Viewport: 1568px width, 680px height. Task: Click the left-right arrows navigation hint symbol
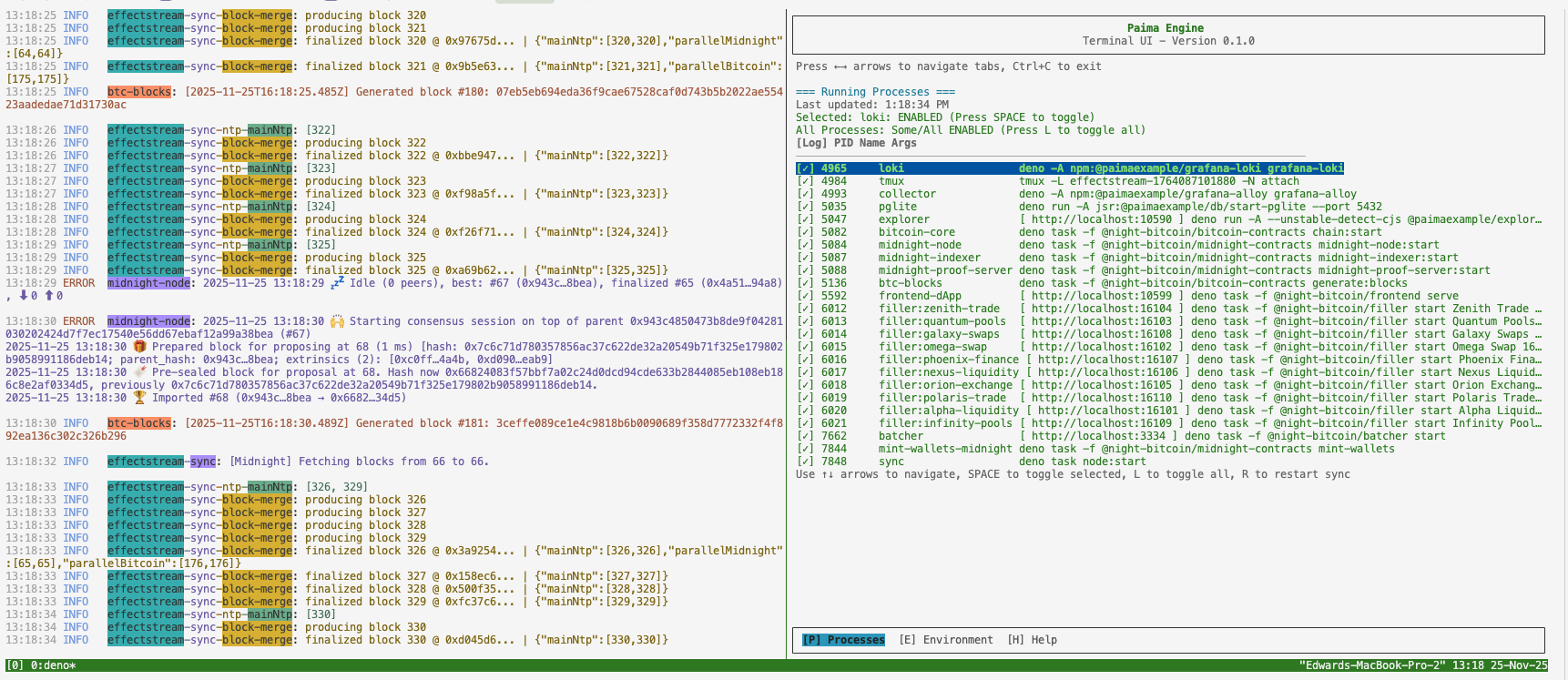(840, 66)
